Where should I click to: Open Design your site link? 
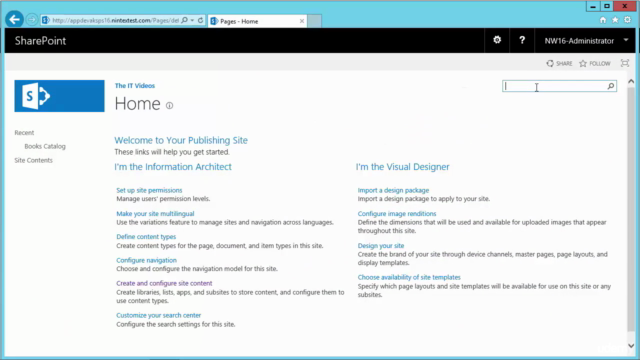tap(381, 246)
